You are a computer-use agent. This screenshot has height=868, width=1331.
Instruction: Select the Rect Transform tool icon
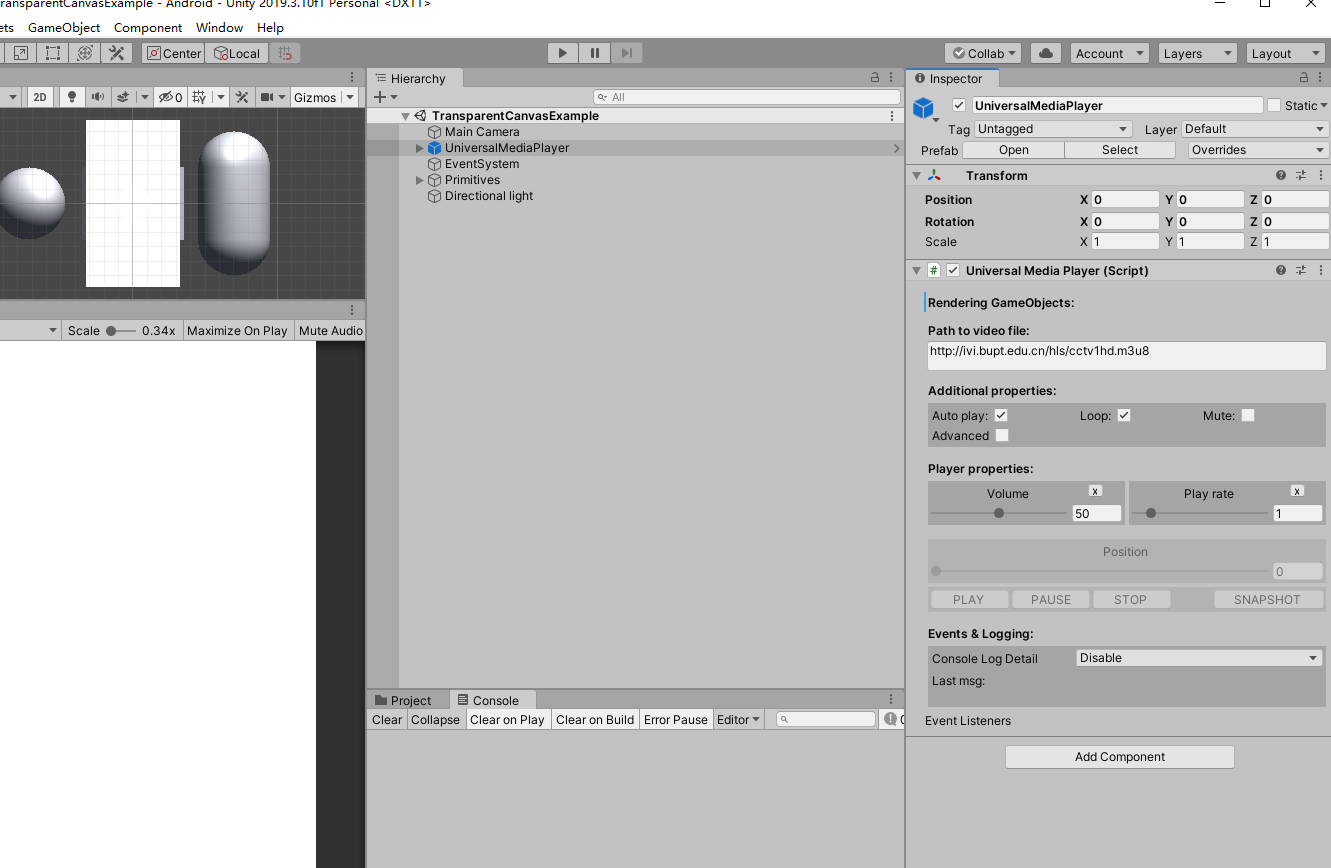(52, 52)
